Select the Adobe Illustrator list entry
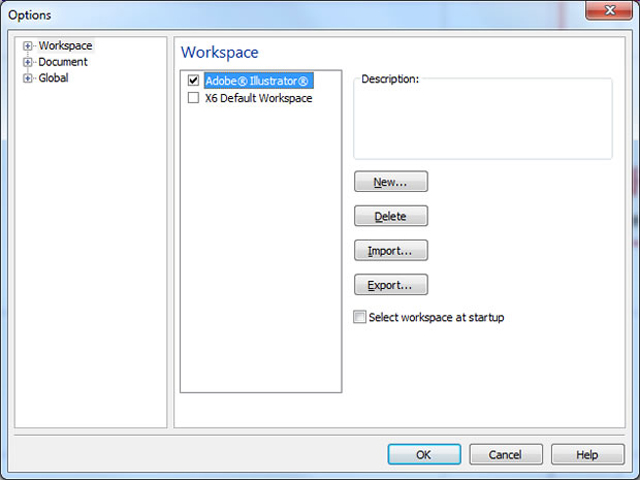640x480 pixels. pyautogui.click(x=258, y=81)
